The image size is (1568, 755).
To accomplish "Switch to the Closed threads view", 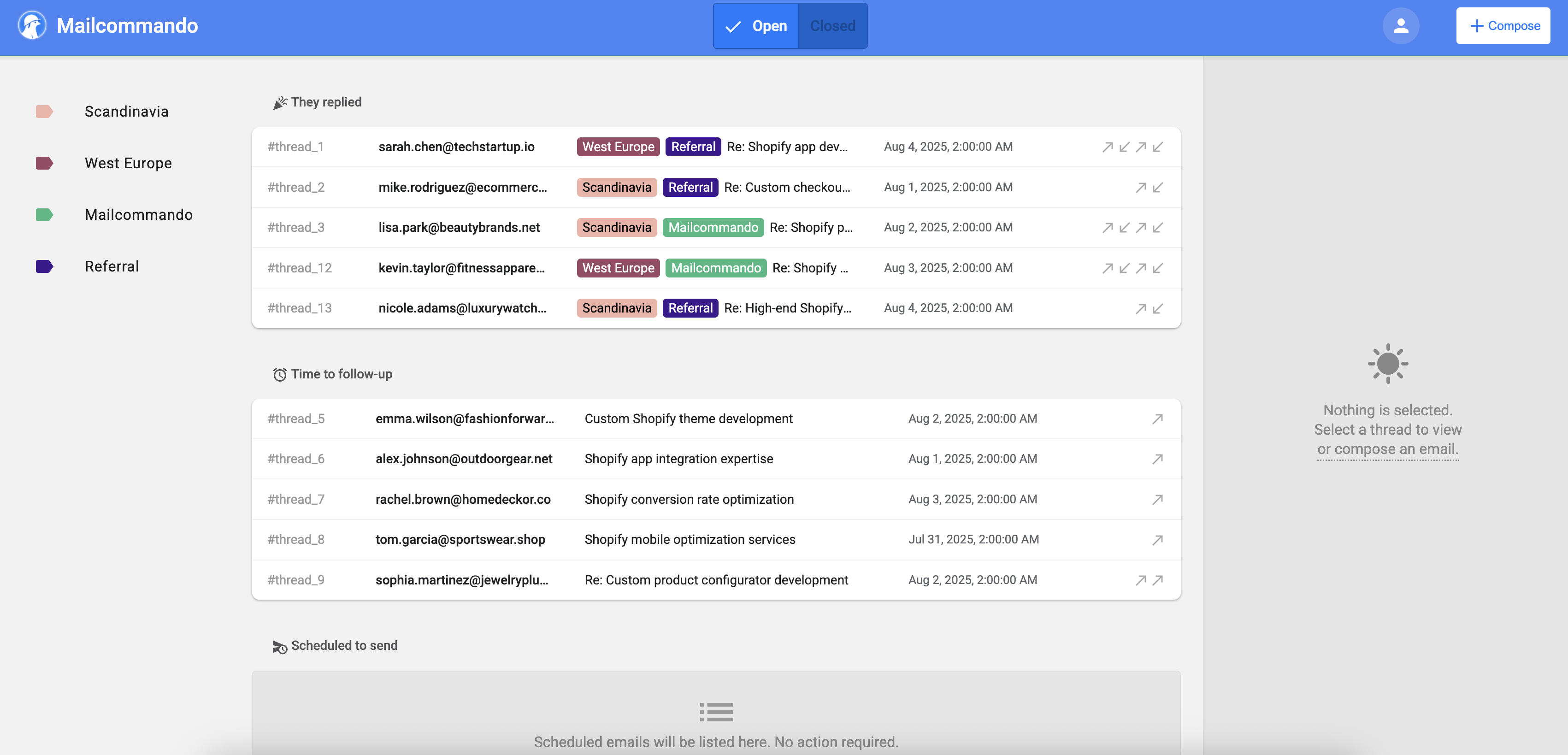I will coord(833,25).
